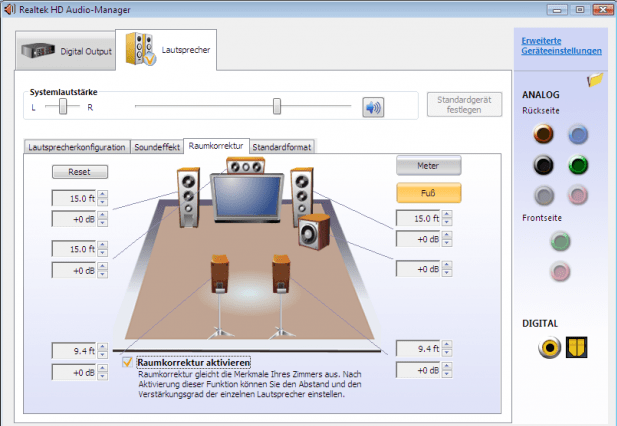
Task: Click rear right 9.4 ft distance field
Action: (x=418, y=348)
